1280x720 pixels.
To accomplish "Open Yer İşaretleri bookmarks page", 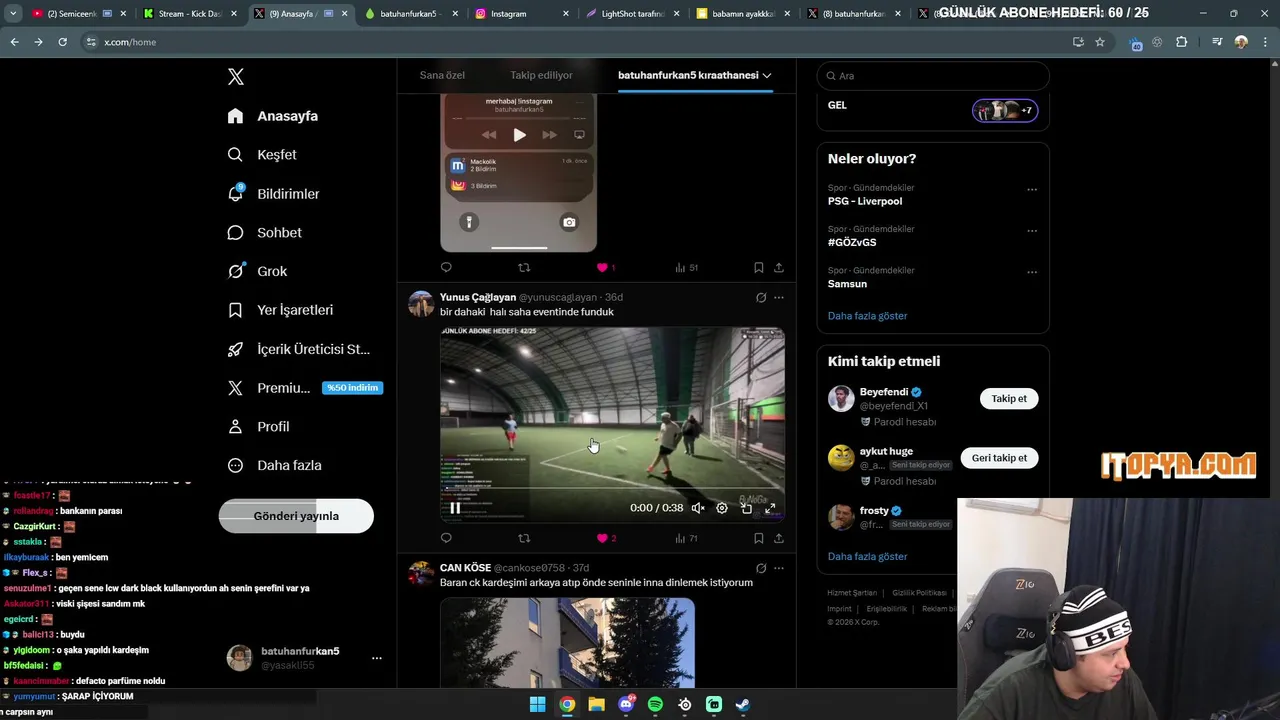I will click(281, 310).
